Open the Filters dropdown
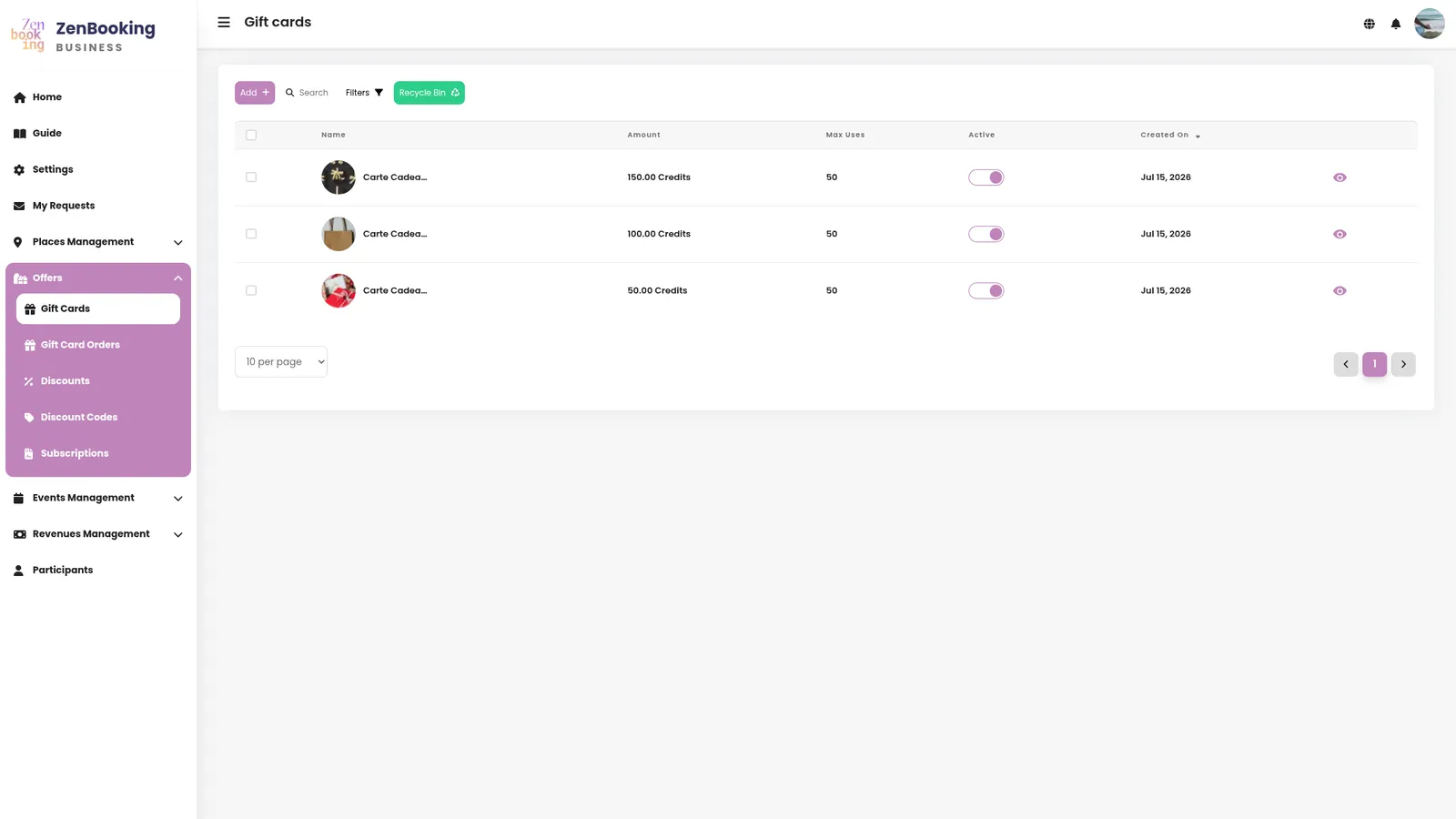 click(364, 93)
